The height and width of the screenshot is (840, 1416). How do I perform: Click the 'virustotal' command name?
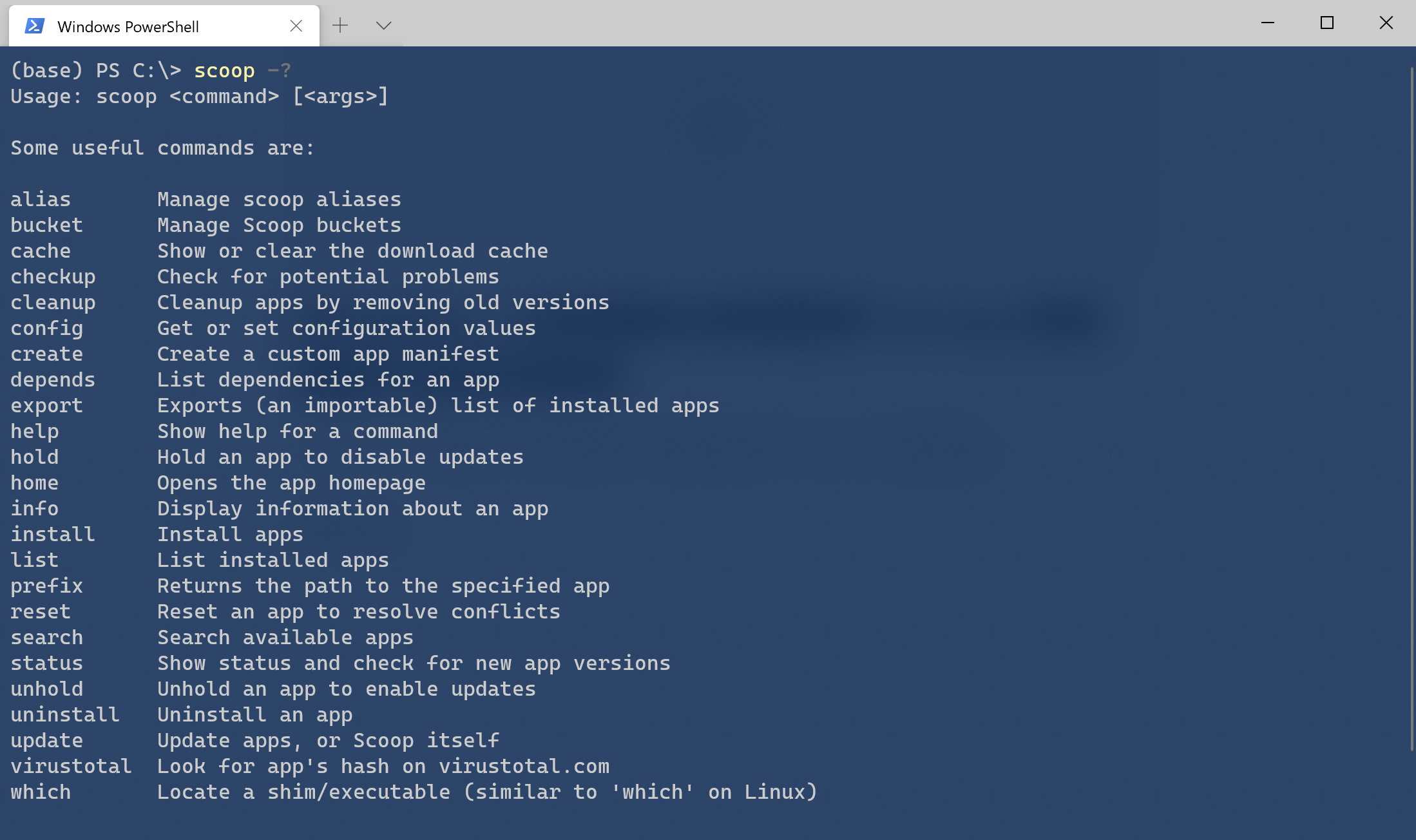point(71,766)
